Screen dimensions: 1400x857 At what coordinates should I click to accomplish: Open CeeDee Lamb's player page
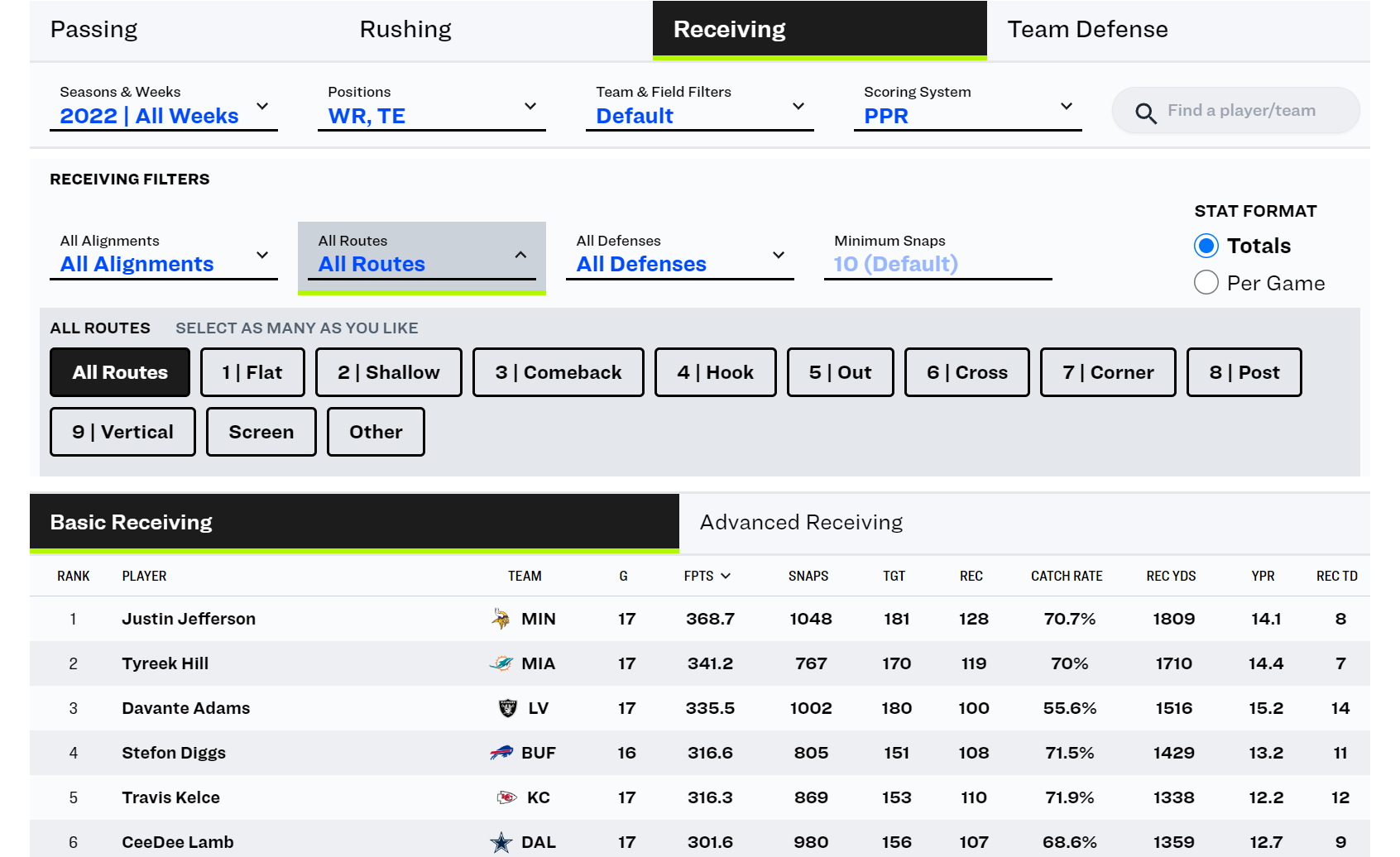coord(177,842)
